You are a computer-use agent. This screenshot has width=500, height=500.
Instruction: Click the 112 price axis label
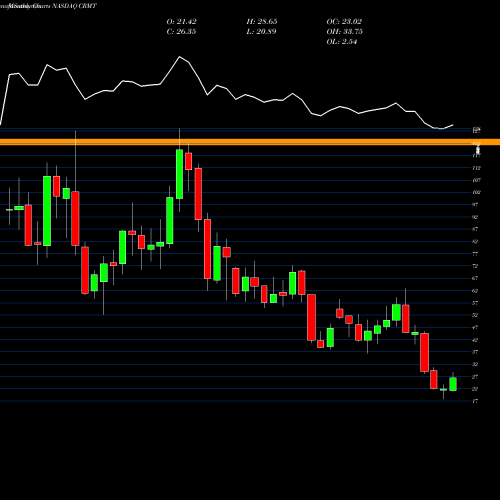[x=477, y=168]
